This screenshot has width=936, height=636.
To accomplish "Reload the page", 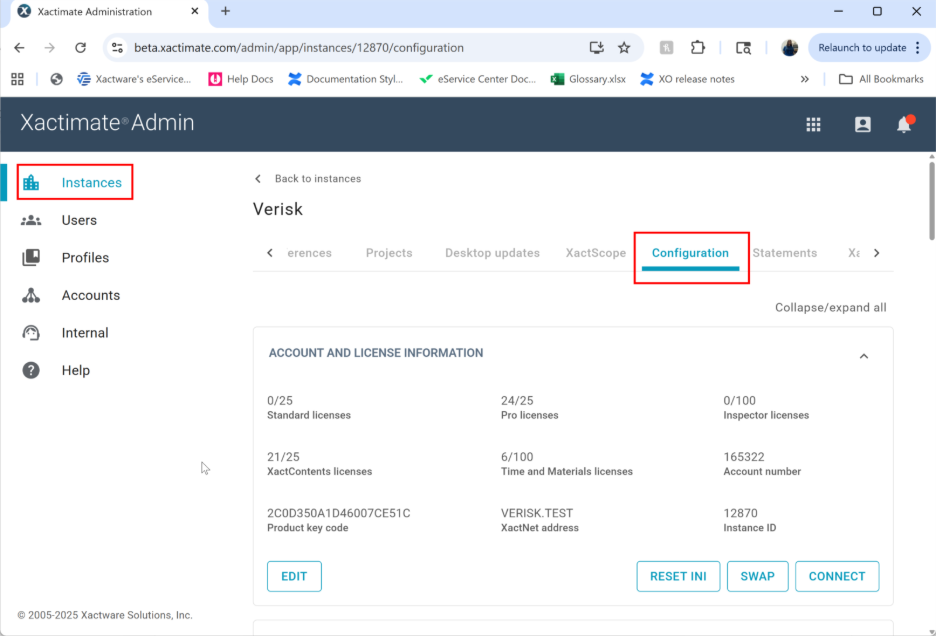I will click(81, 48).
